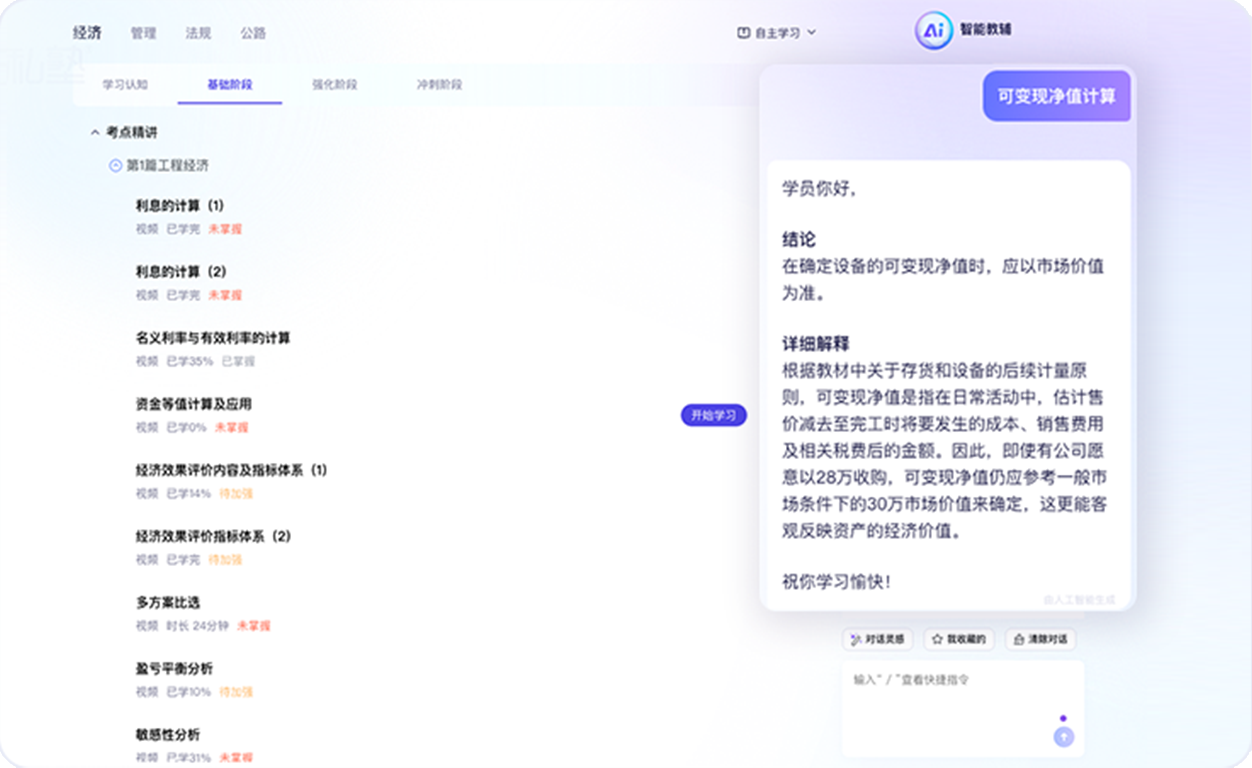Click the magic wand 对话灵感 icon

coord(856,639)
